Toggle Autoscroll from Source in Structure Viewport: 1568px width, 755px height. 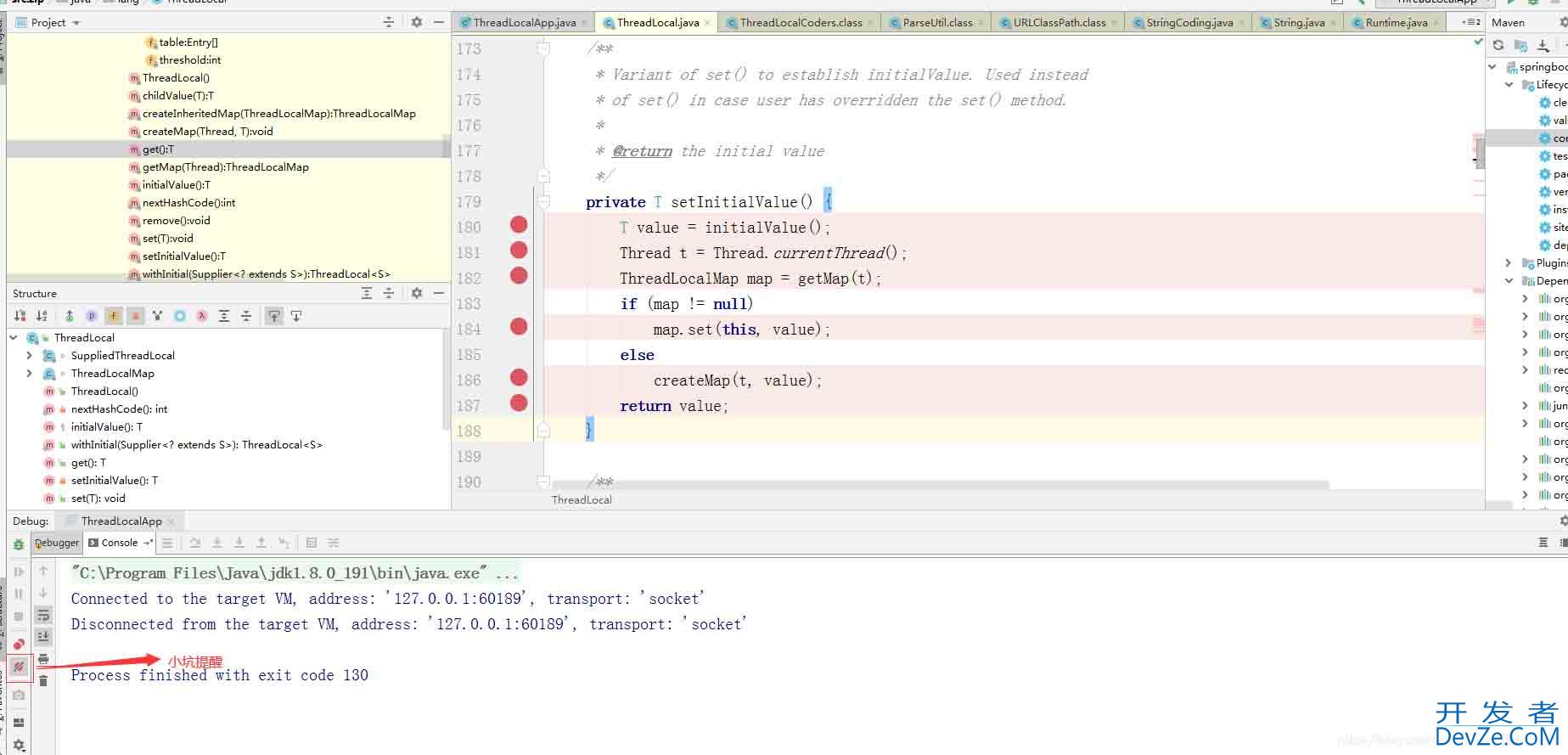pyautogui.click(x=296, y=316)
